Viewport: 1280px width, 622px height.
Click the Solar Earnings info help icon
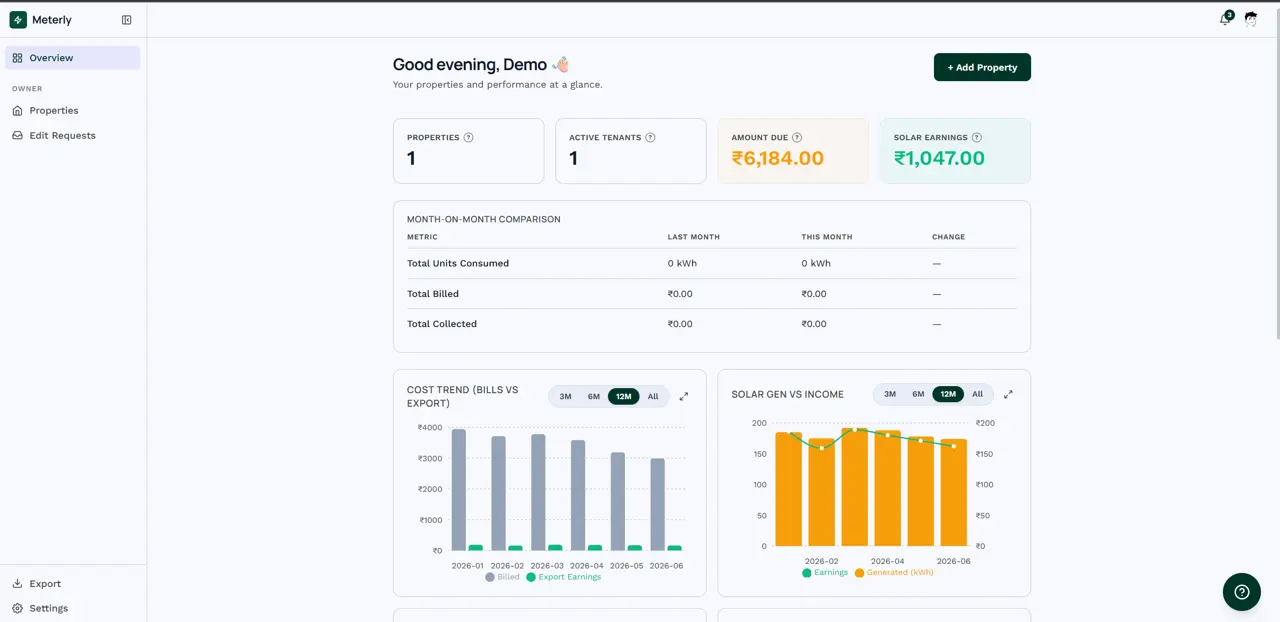(x=977, y=138)
